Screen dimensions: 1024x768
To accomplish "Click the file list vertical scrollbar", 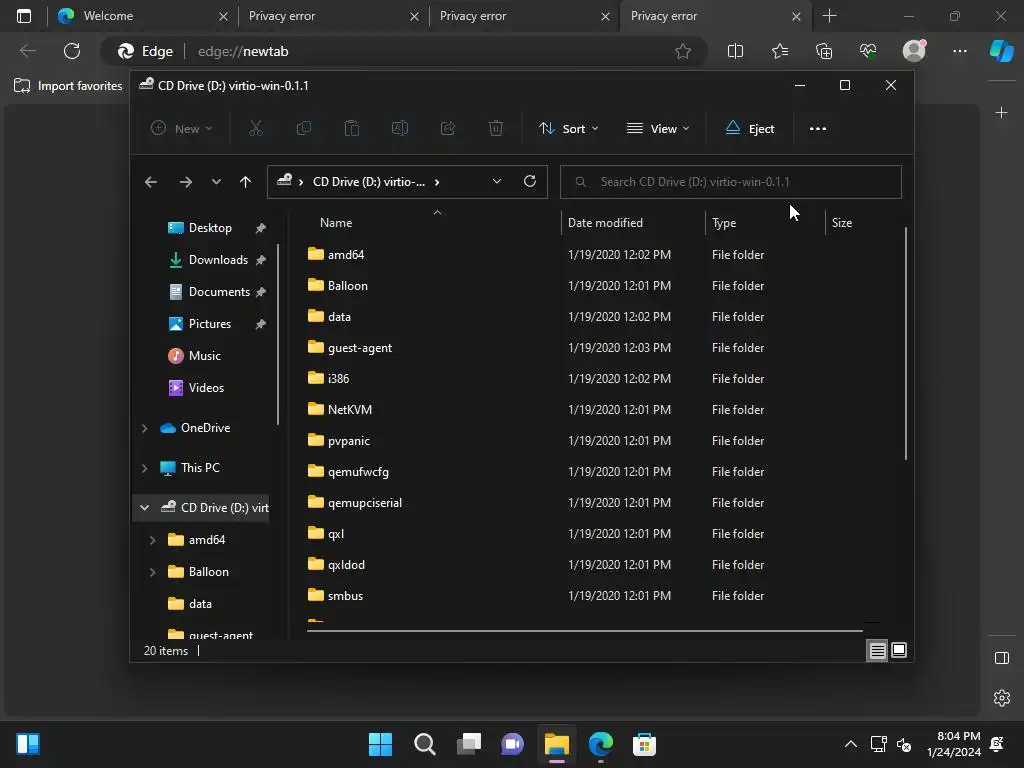I will [906, 344].
